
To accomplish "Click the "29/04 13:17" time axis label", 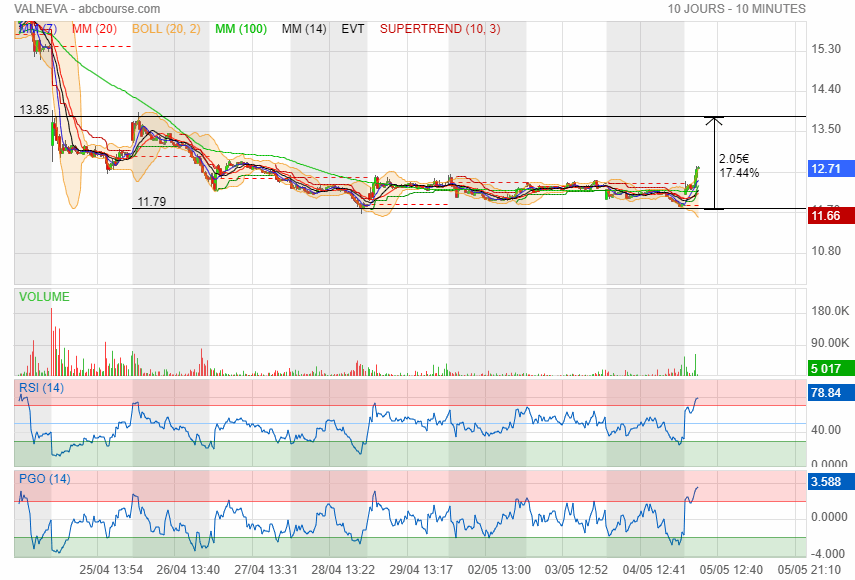I will coord(421,570).
